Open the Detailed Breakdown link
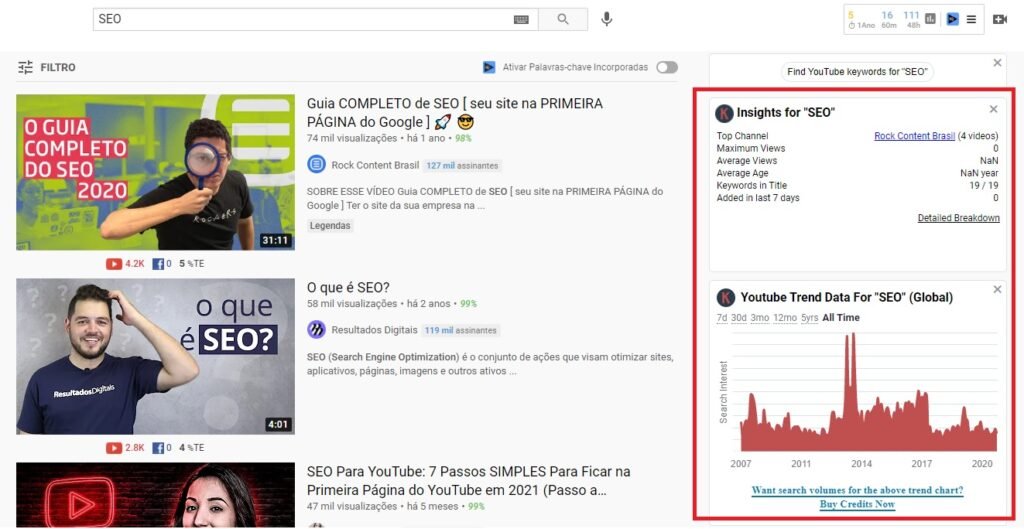The image size is (1024, 529). click(958, 218)
